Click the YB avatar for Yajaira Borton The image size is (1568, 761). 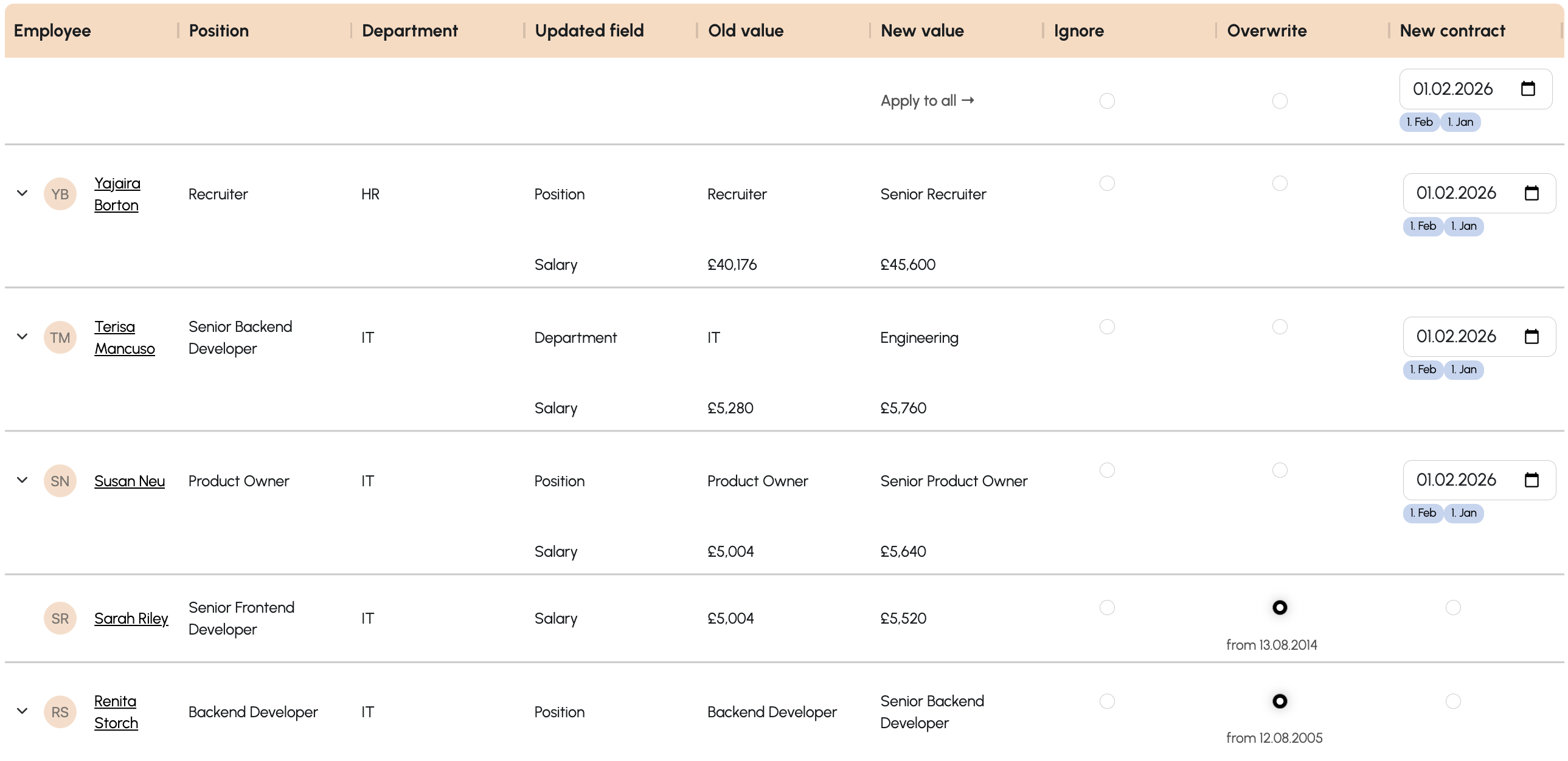tap(60, 194)
